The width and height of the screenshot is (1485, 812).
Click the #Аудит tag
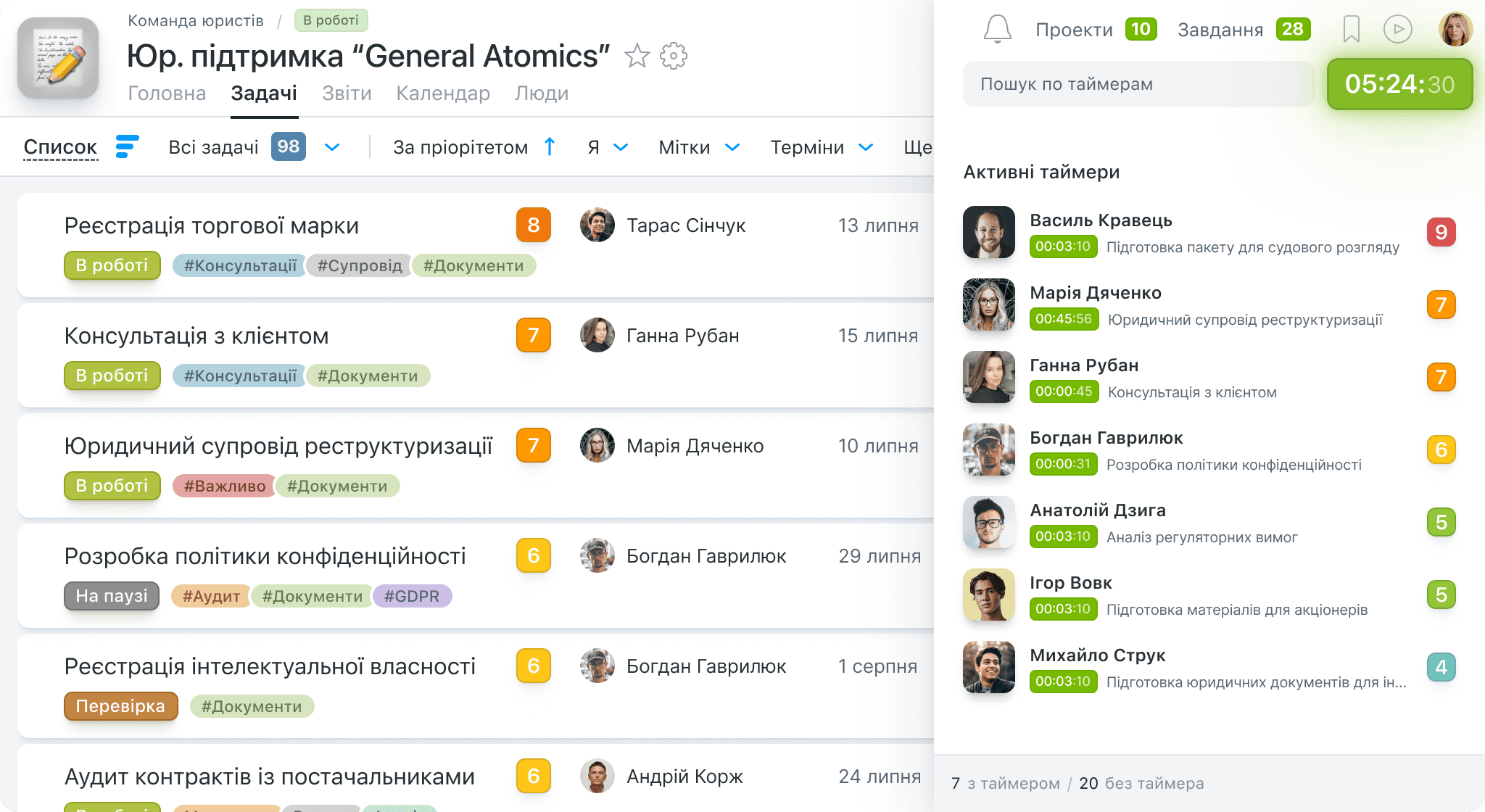coord(211,596)
